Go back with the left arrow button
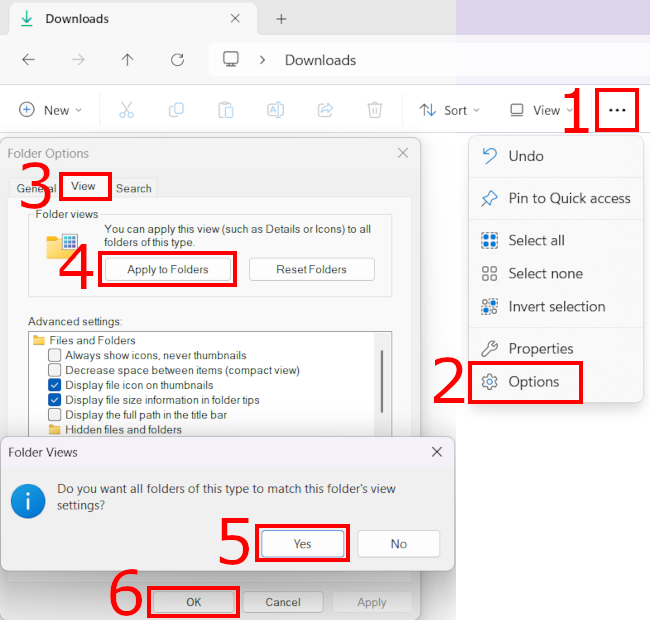The height and width of the screenshot is (620, 650). coord(28,60)
